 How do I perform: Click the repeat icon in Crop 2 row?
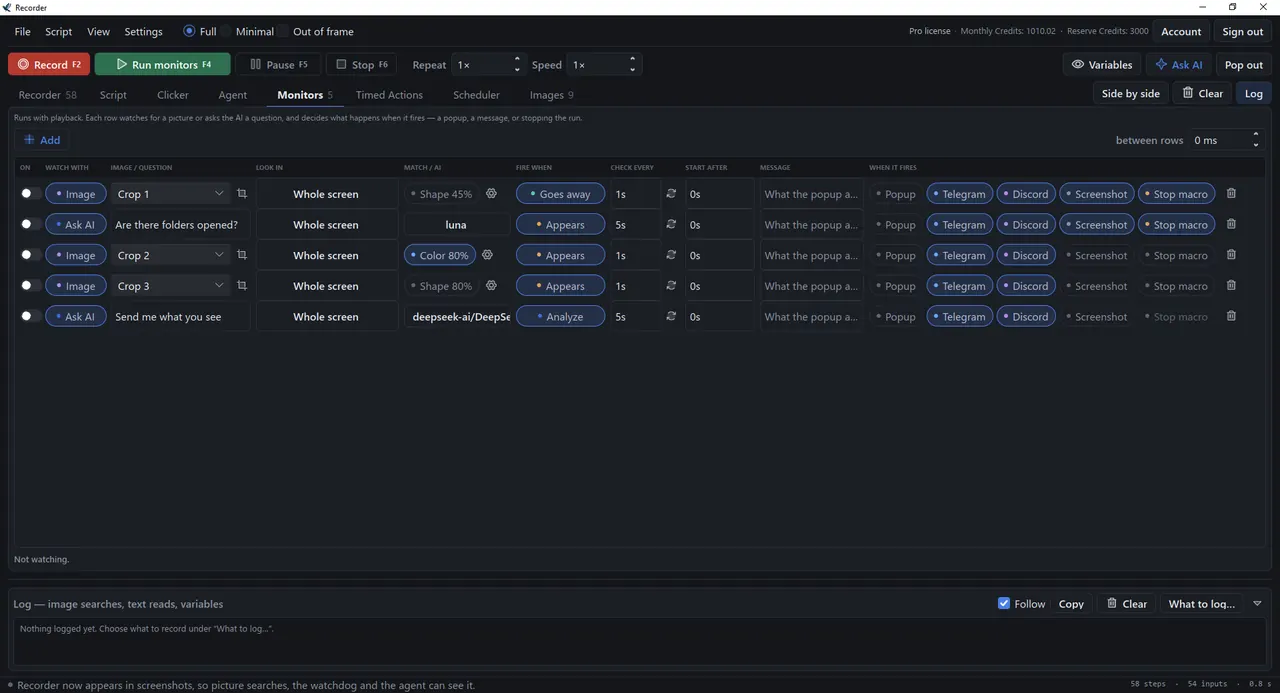point(671,255)
